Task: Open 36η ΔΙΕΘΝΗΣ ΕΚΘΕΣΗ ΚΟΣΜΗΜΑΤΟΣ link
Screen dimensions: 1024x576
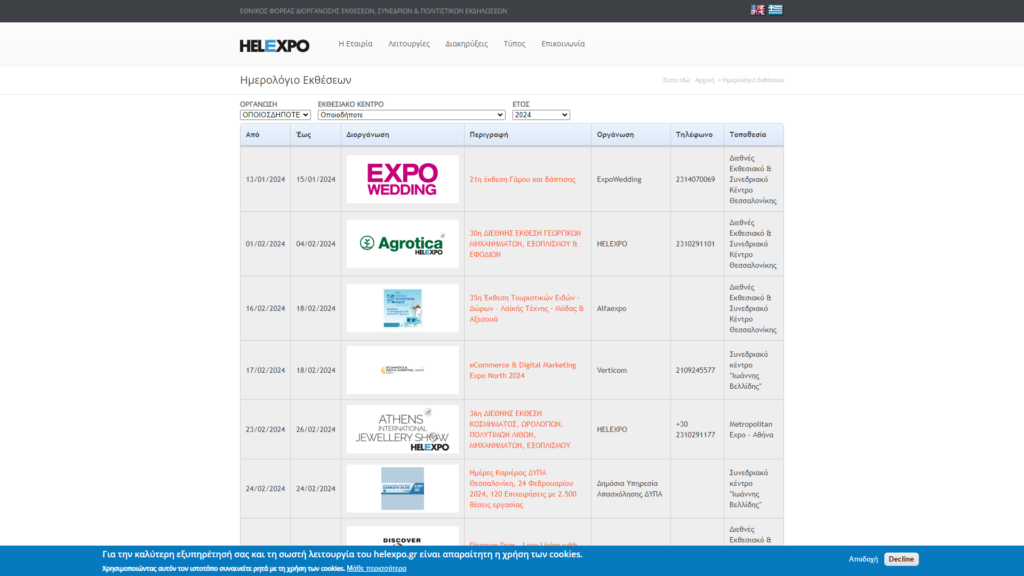Action: tap(520, 429)
